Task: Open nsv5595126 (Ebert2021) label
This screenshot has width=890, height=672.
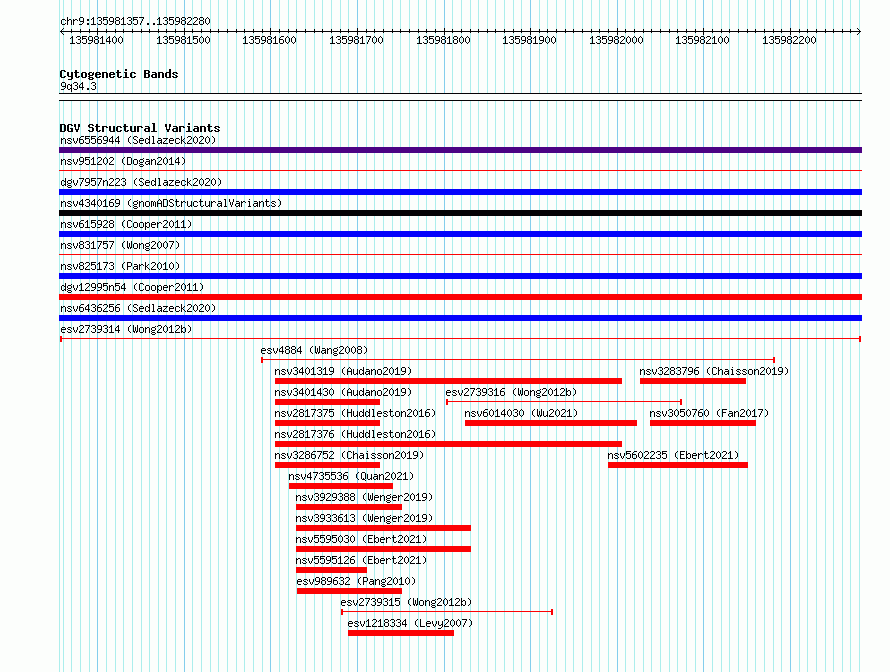Action: (x=361, y=560)
